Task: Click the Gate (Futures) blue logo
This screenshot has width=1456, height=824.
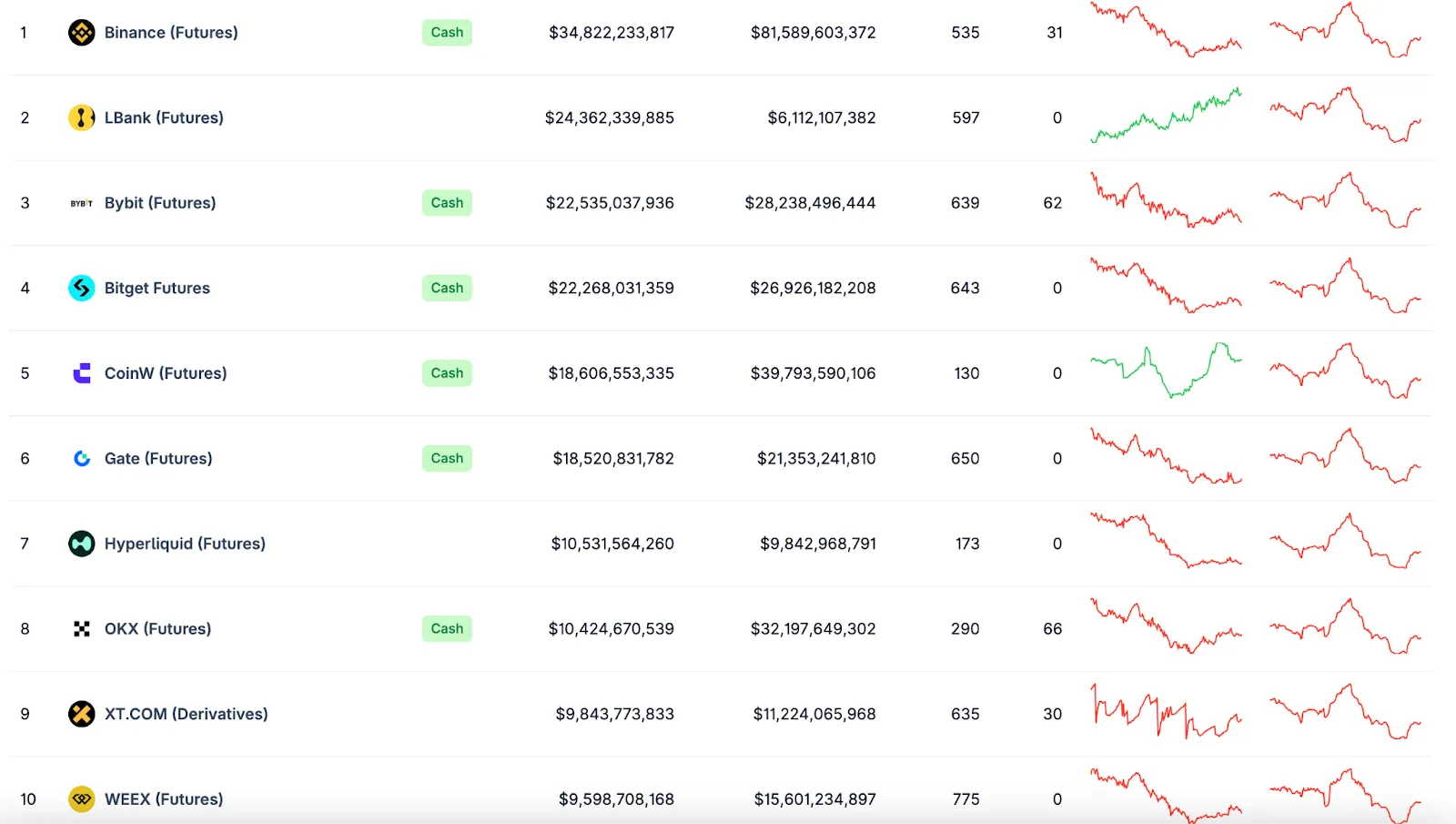Action: coord(82,459)
